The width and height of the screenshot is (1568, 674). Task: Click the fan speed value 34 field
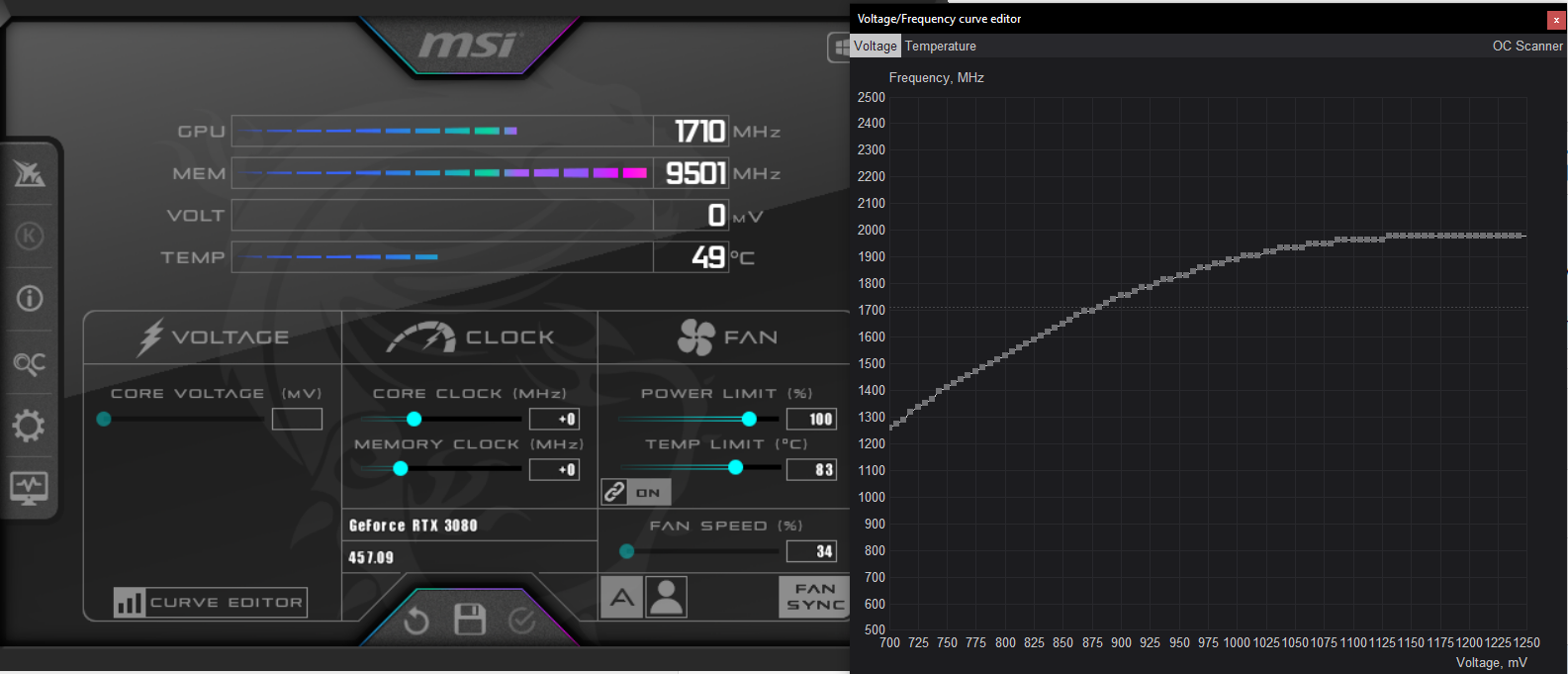coord(811,551)
